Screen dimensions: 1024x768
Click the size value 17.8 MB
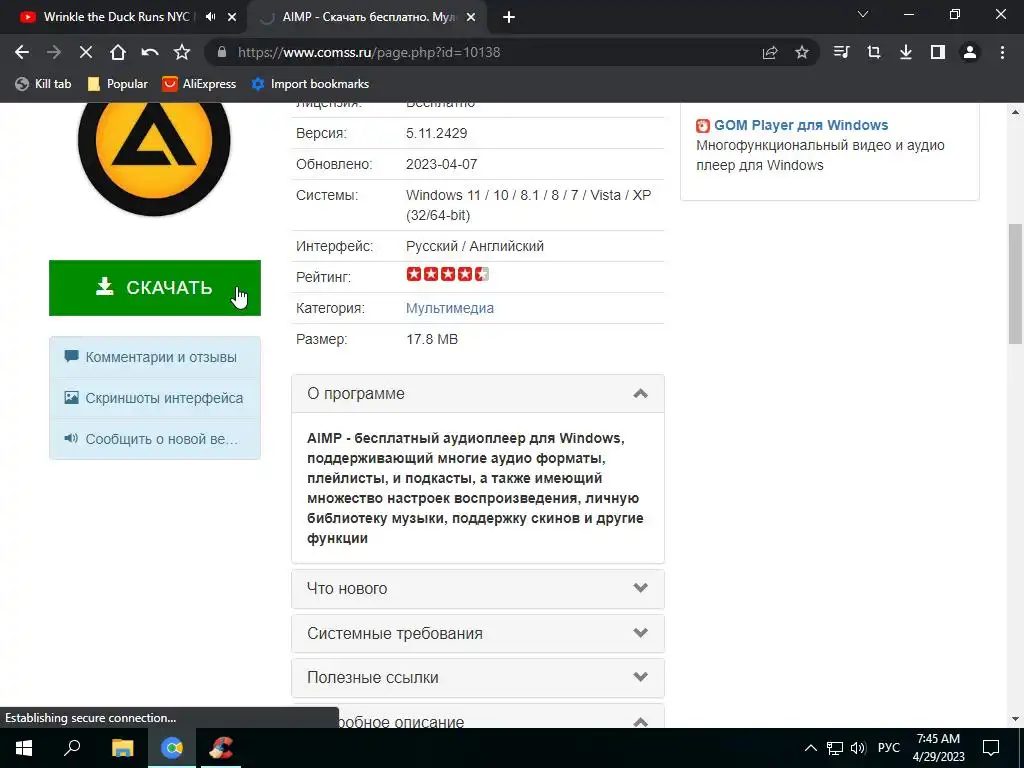click(432, 340)
